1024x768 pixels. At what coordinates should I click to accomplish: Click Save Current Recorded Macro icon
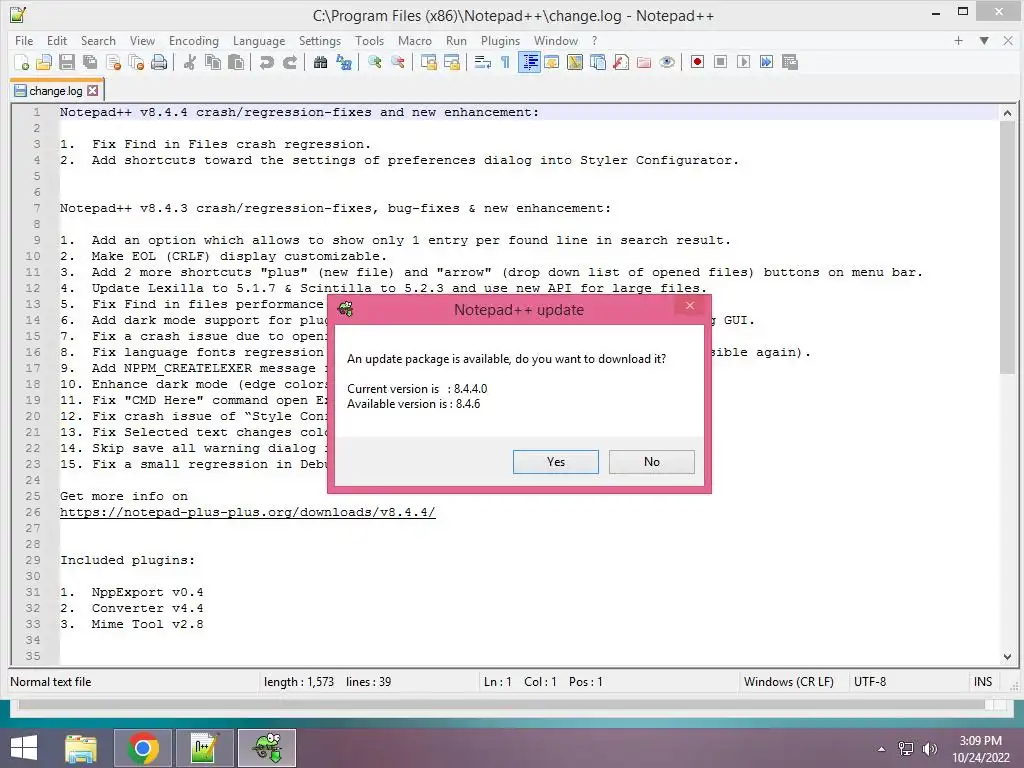click(790, 62)
